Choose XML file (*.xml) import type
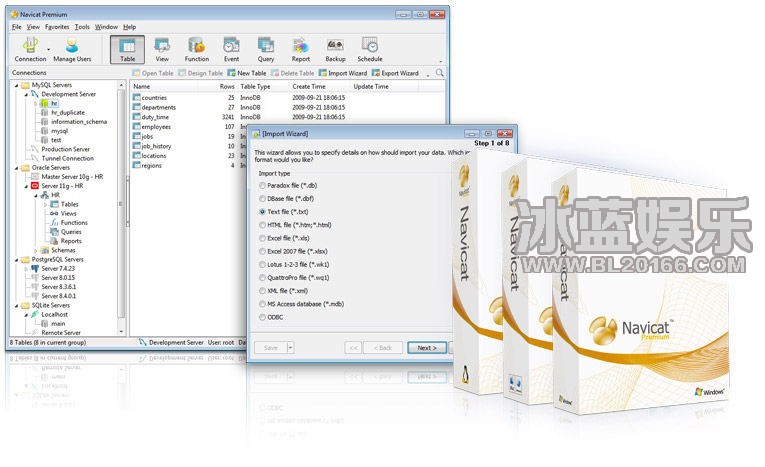765x467 pixels. click(x=283, y=291)
